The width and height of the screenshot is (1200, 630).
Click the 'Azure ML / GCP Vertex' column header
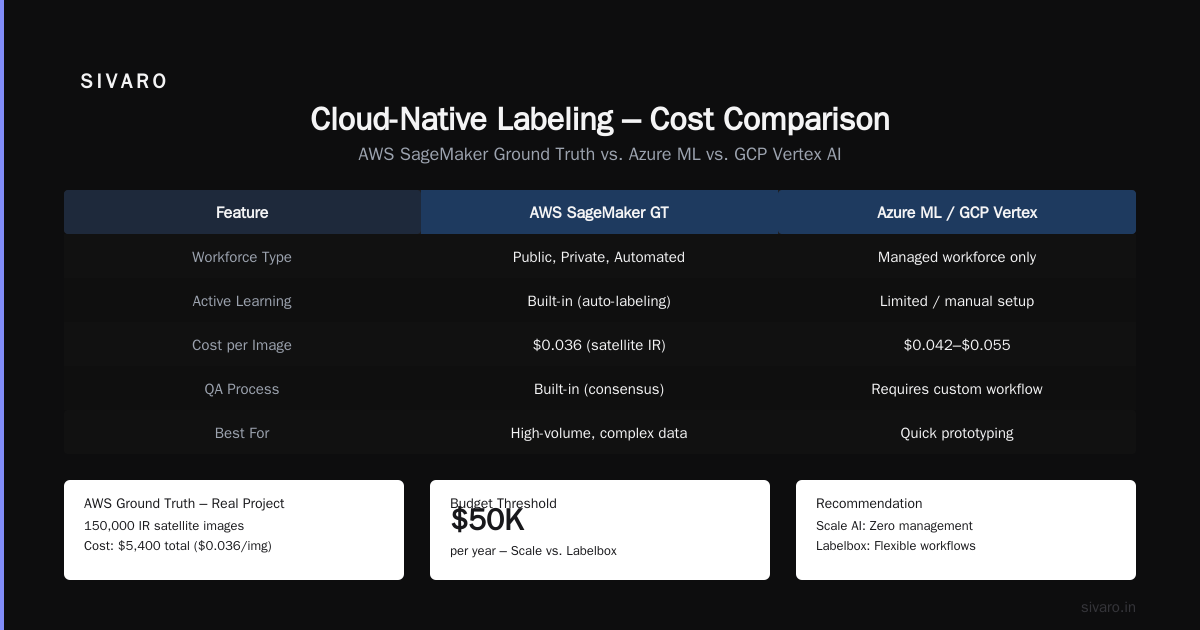[957, 212]
